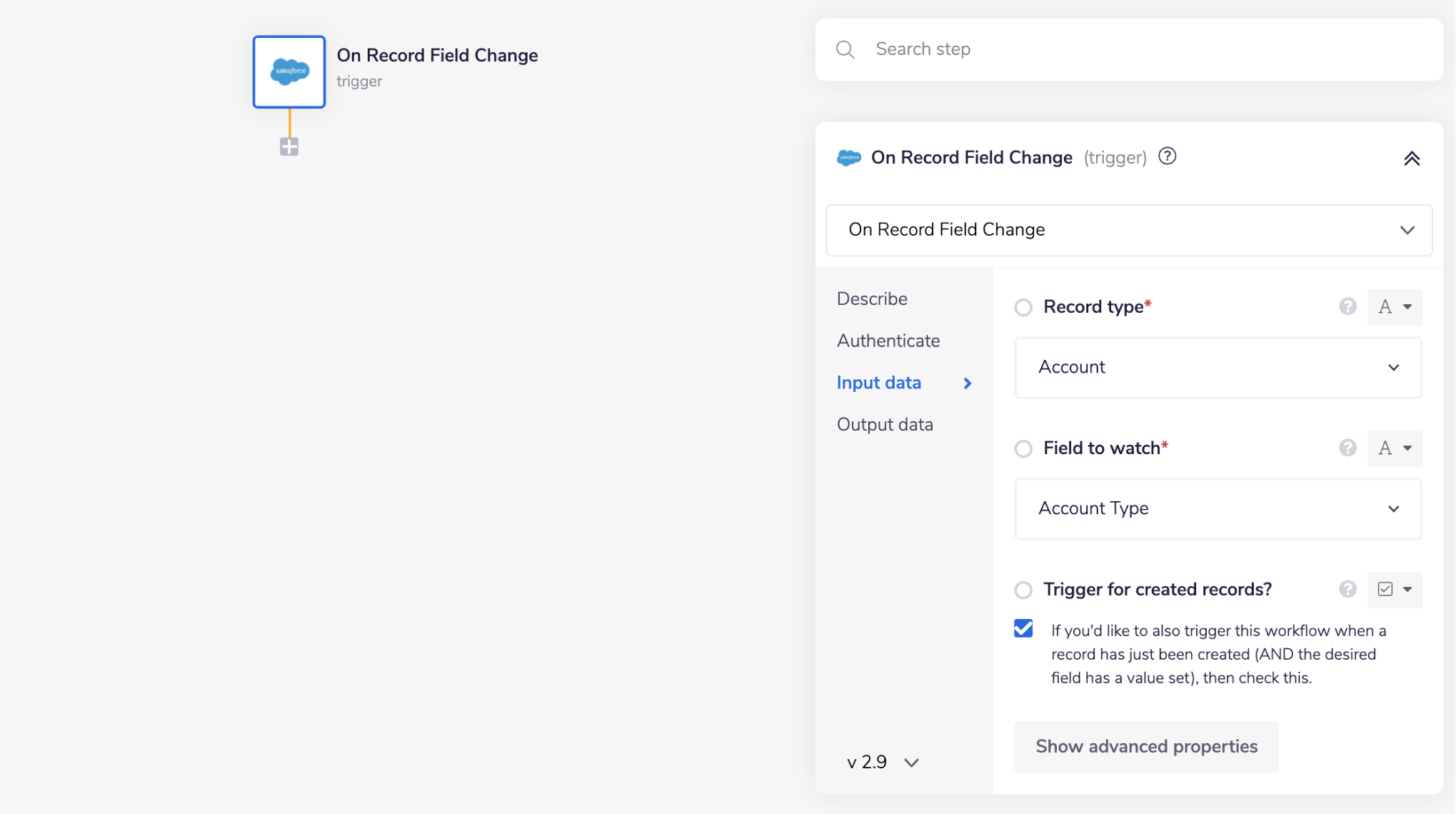Viewport: 1456px width, 814px height.
Task: Click the Salesforce trigger step icon
Action: point(289,71)
